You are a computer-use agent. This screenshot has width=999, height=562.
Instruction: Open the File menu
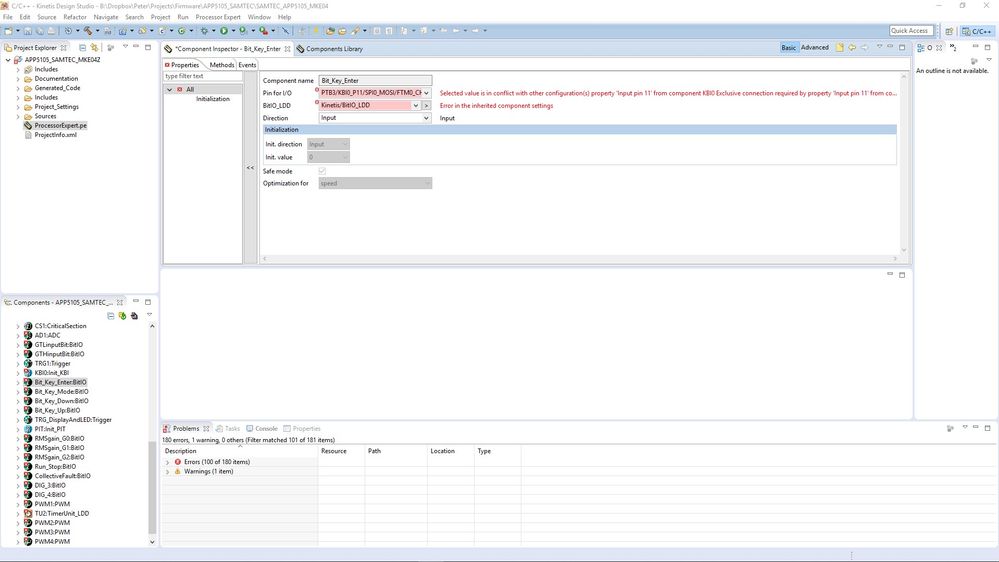8,17
